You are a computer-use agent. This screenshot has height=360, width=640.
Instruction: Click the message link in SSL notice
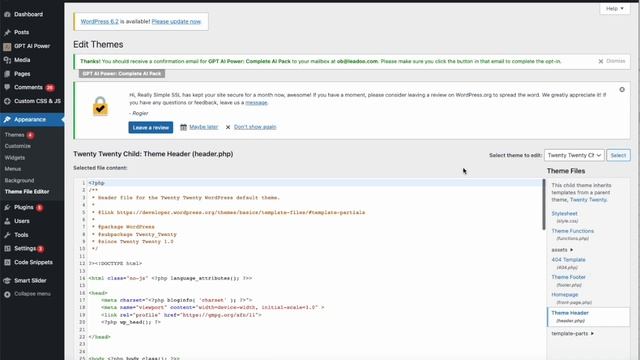click(256, 103)
